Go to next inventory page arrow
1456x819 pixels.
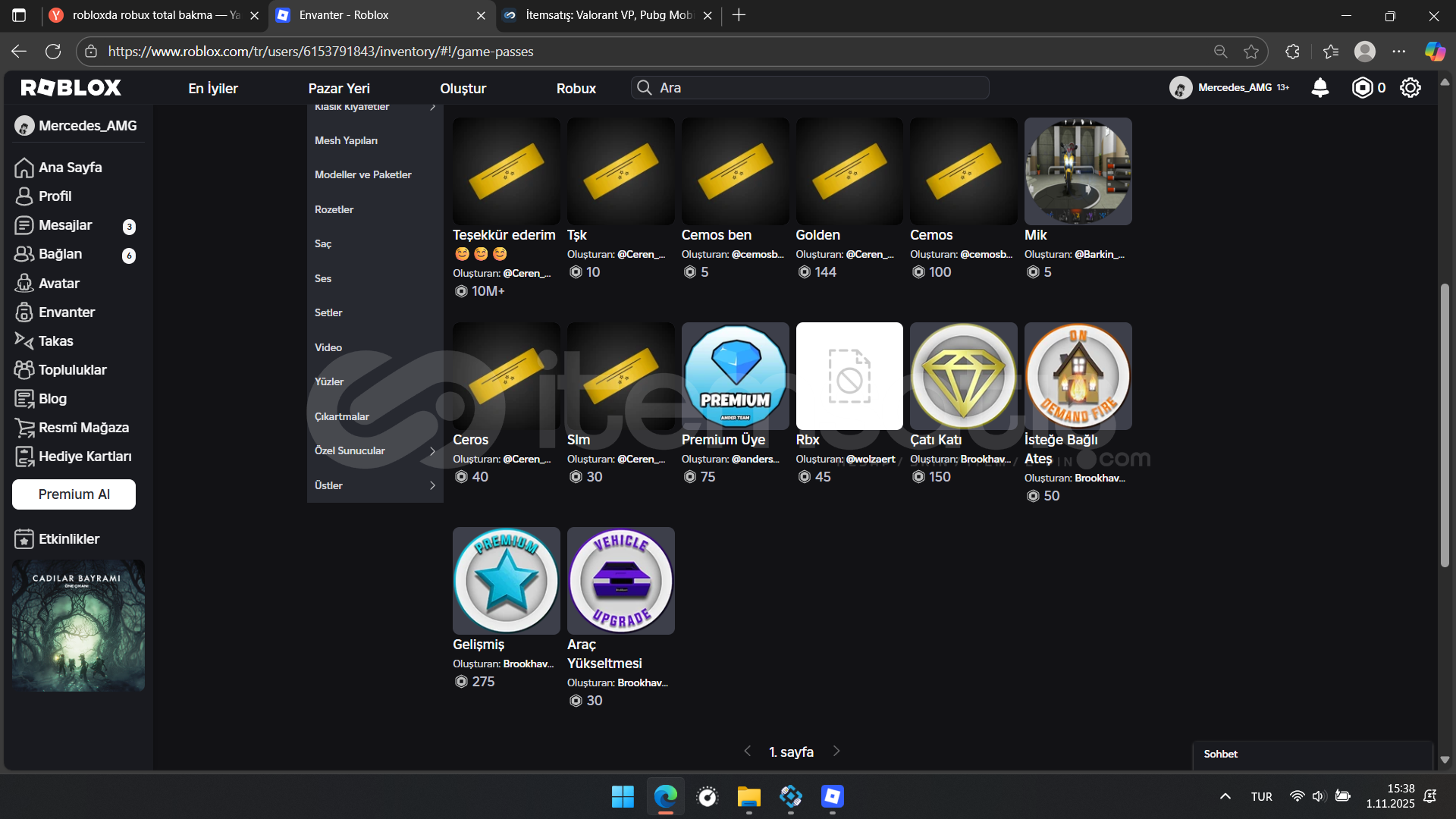pos(836,751)
